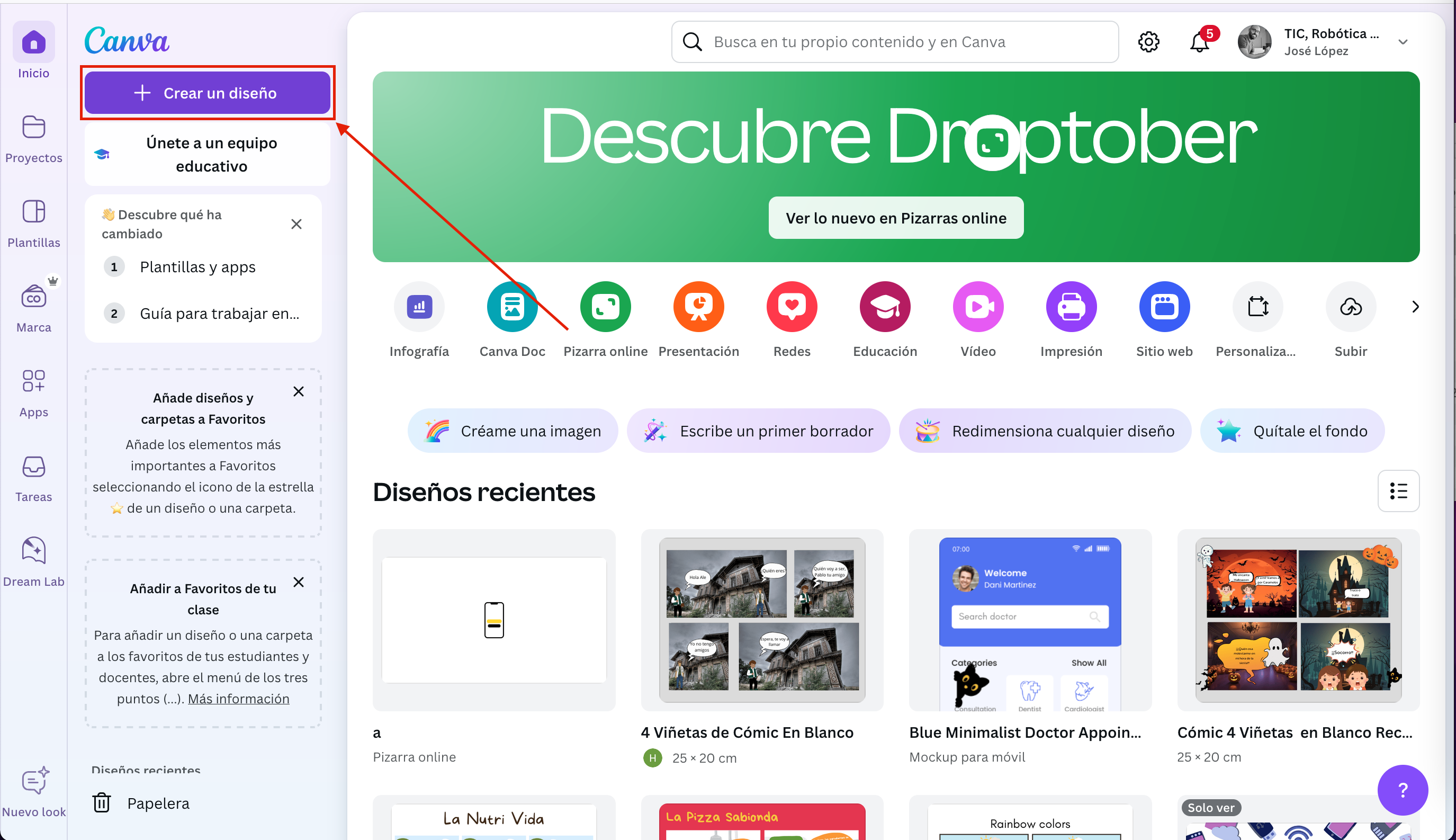Toggle list view for Diseños recientes

coord(1398,491)
